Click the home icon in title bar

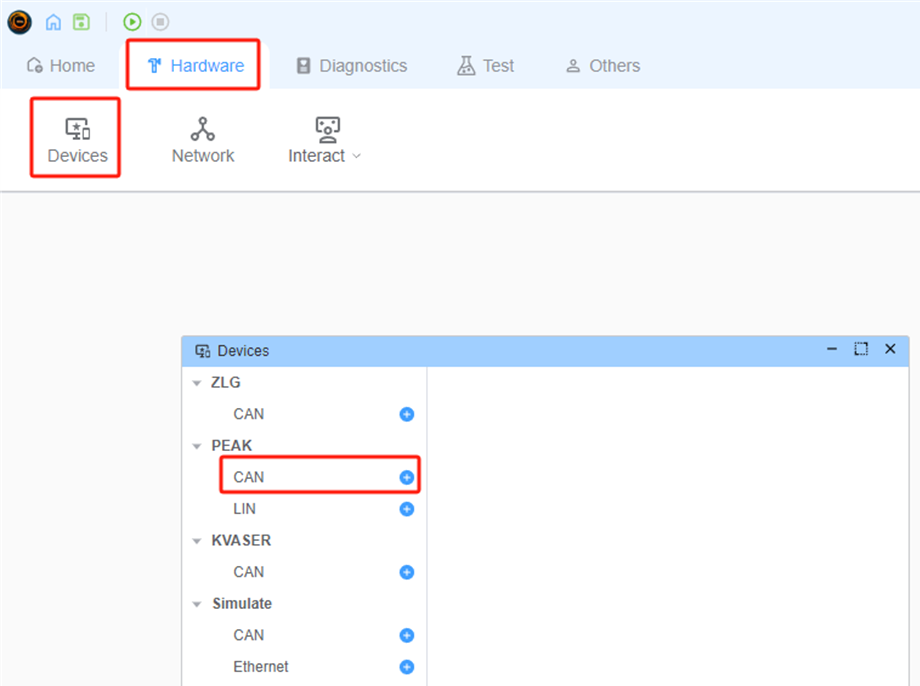tap(53, 22)
